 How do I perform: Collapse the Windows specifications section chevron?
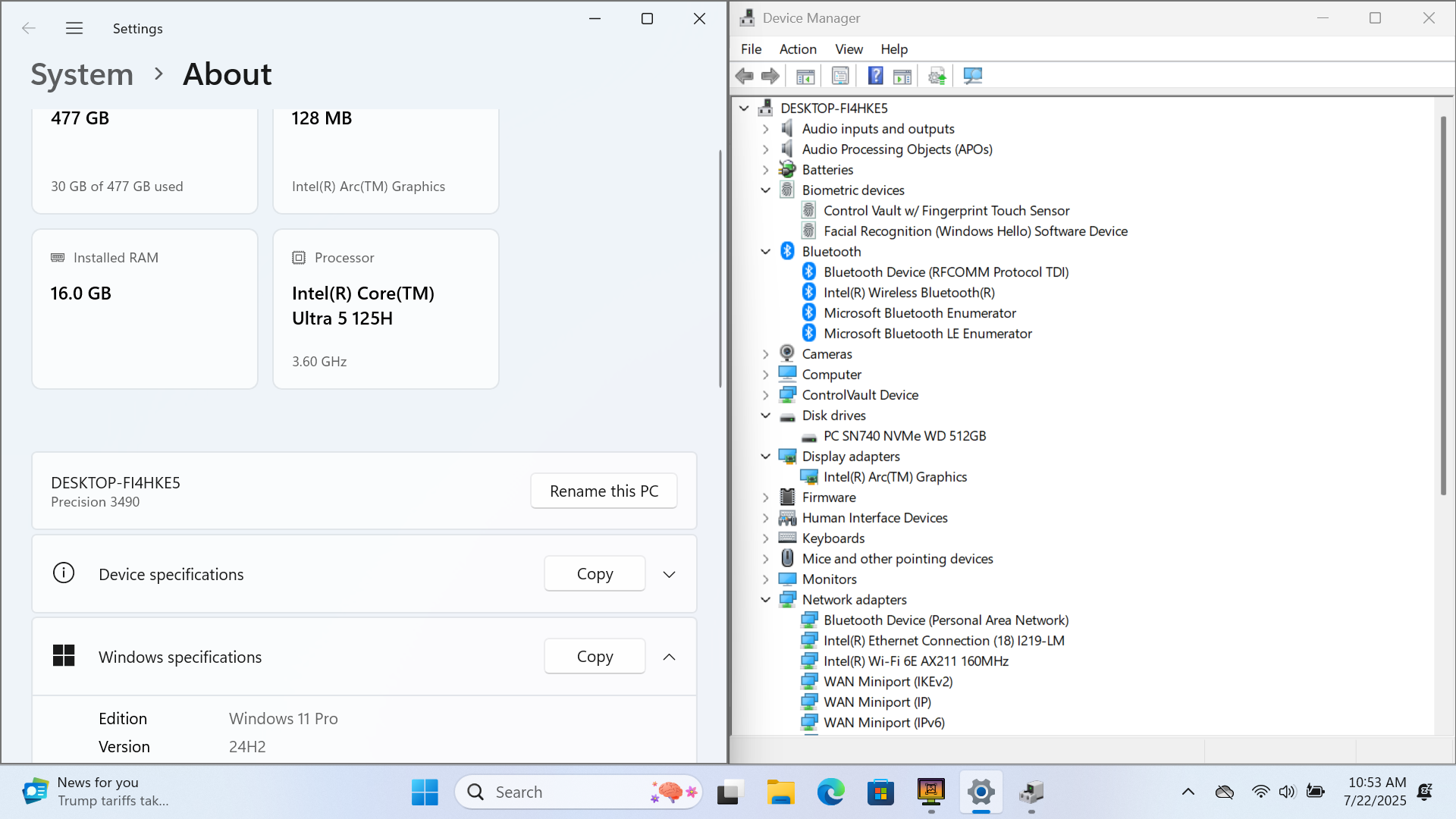click(x=669, y=657)
